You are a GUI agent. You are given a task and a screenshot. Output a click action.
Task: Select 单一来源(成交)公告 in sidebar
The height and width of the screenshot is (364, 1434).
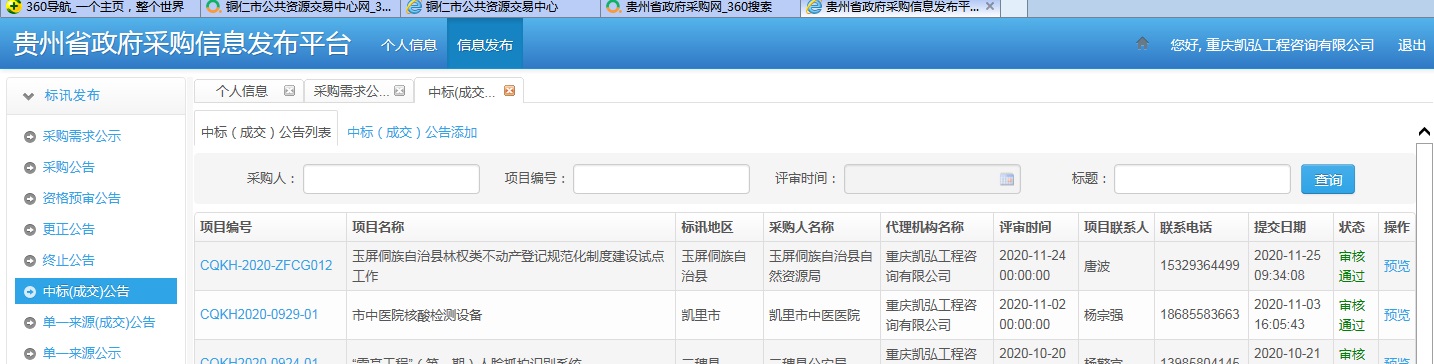(x=99, y=322)
